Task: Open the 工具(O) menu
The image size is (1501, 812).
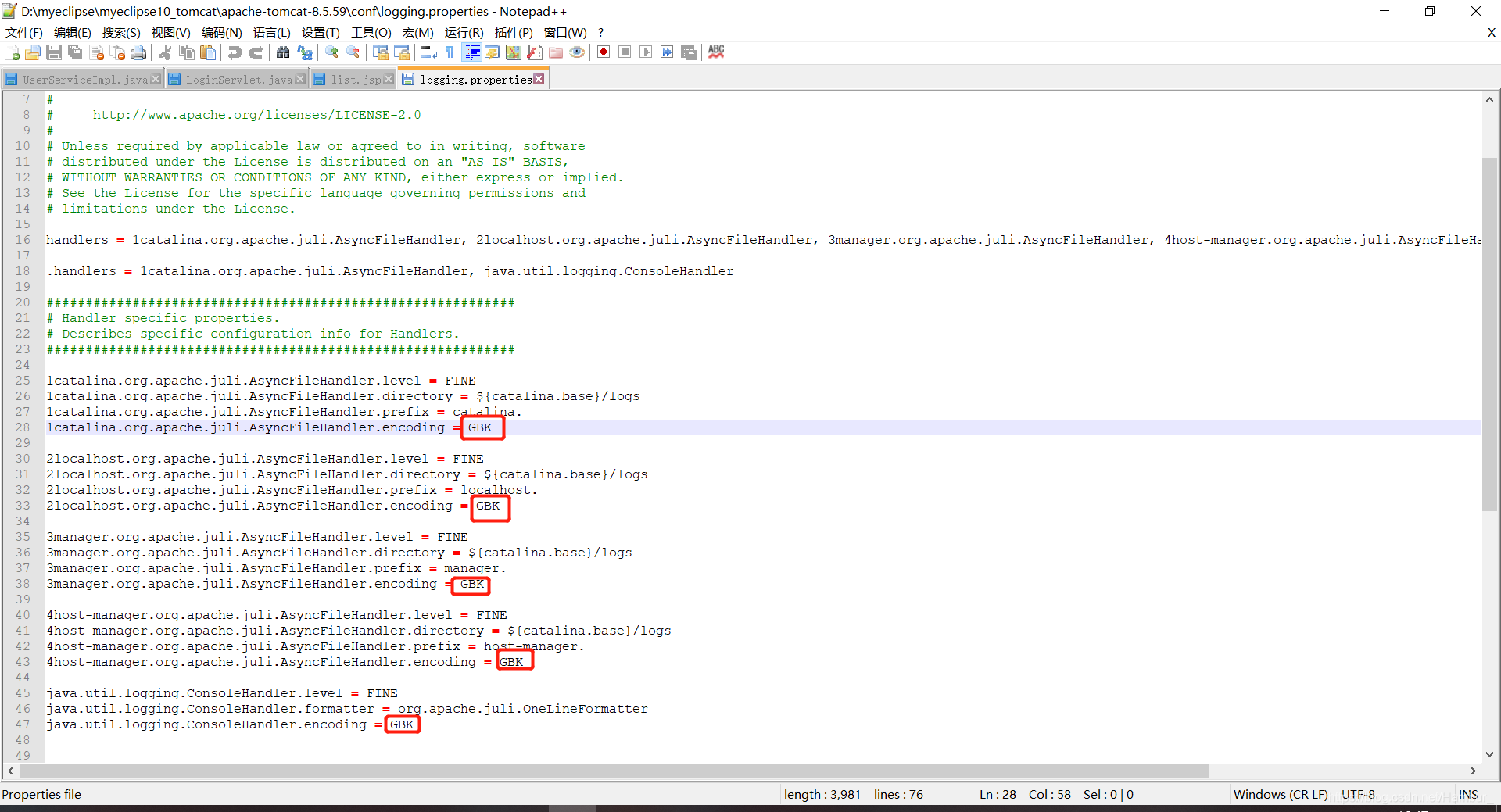Action: pos(371,33)
